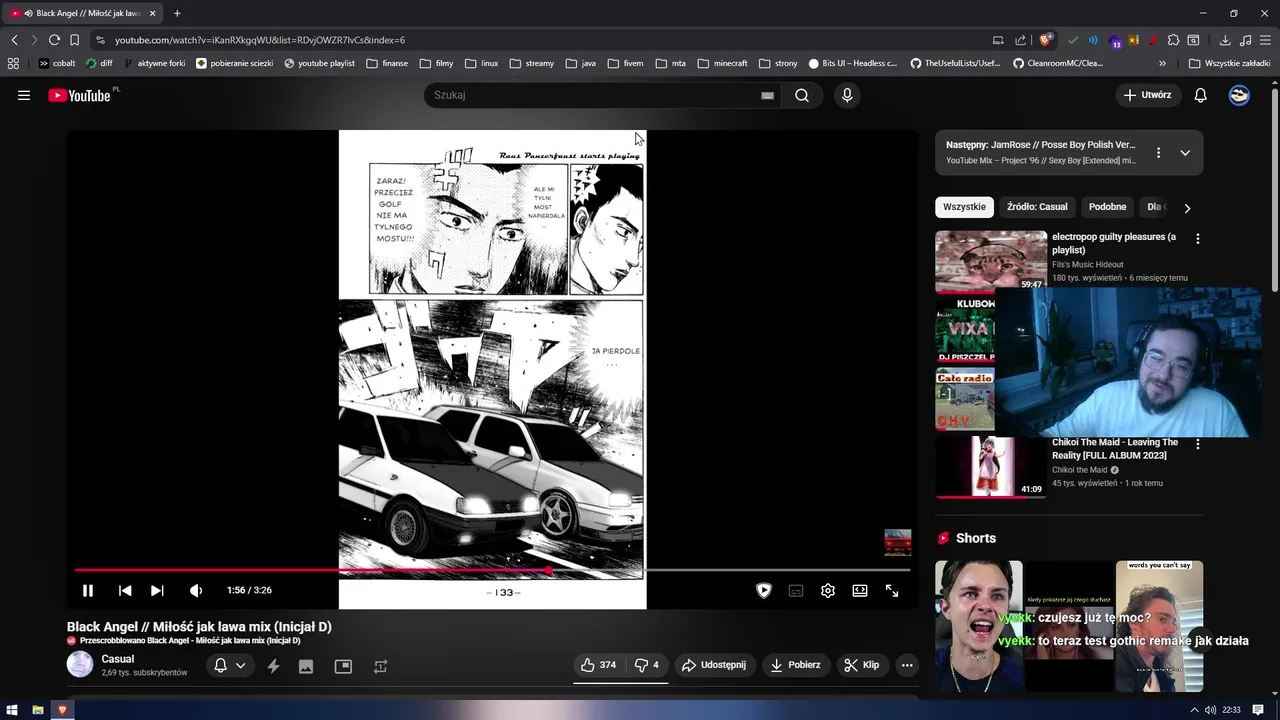Open the finanse bookmarks folder
Image resolution: width=1280 pixels, height=720 pixels.
click(387, 63)
